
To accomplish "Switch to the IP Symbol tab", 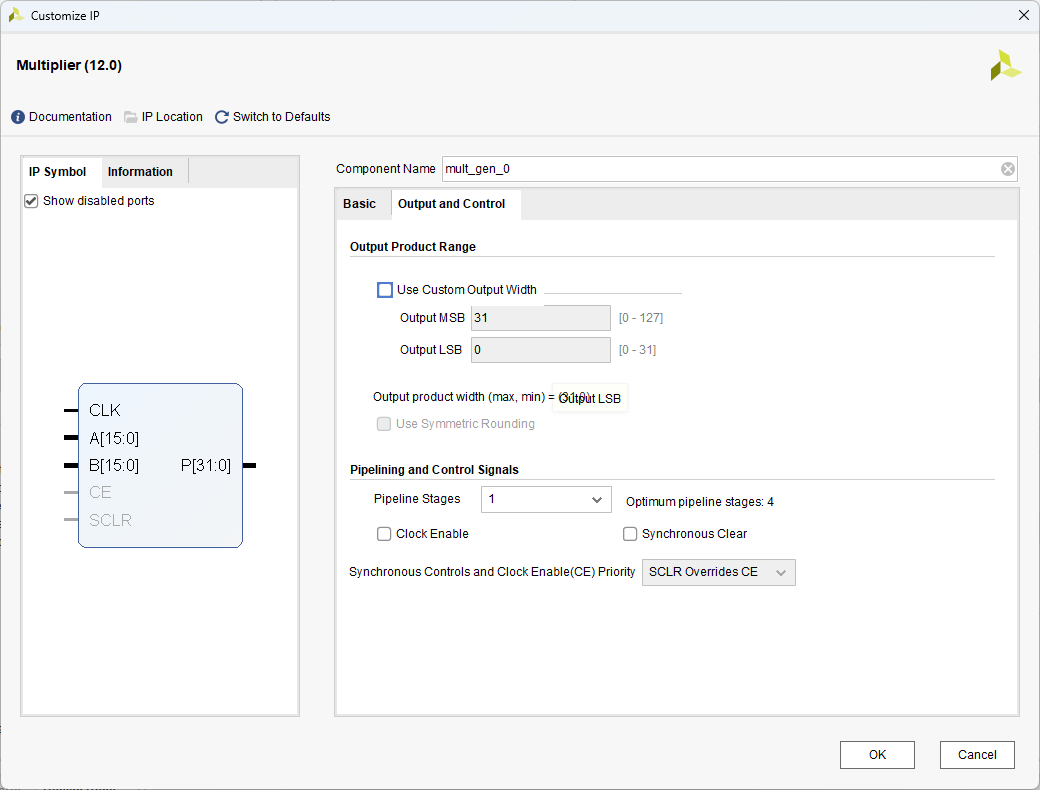I will click(x=58, y=172).
